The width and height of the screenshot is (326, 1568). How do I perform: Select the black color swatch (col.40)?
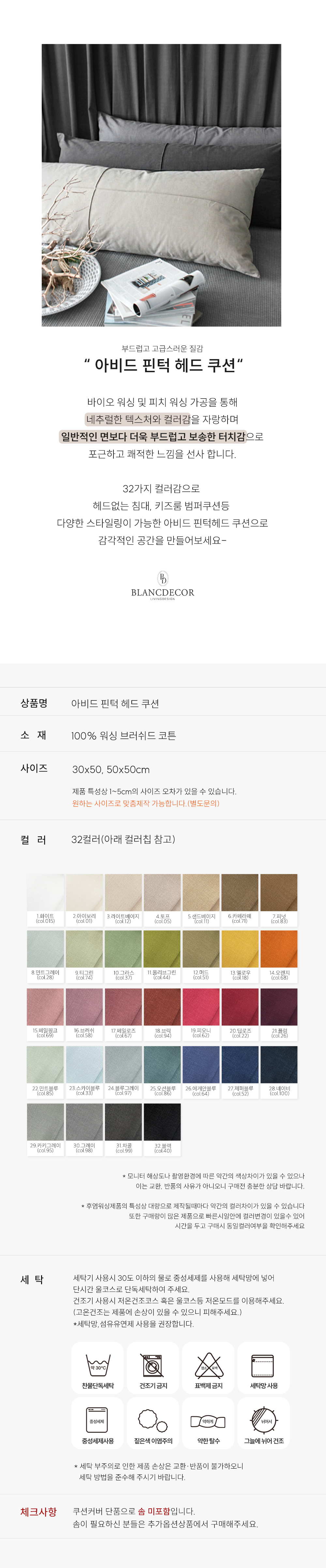(x=162, y=1122)
